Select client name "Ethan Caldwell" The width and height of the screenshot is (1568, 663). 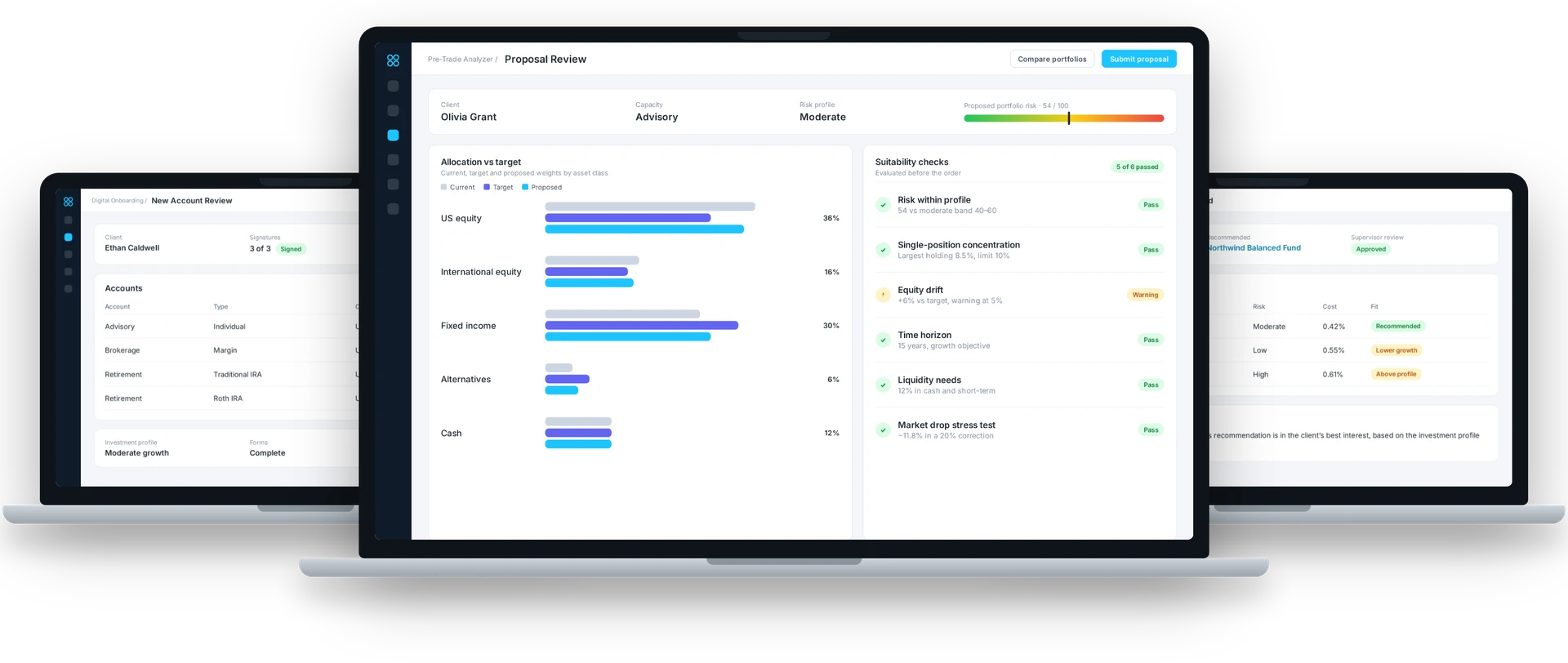(x=132, y=248)
